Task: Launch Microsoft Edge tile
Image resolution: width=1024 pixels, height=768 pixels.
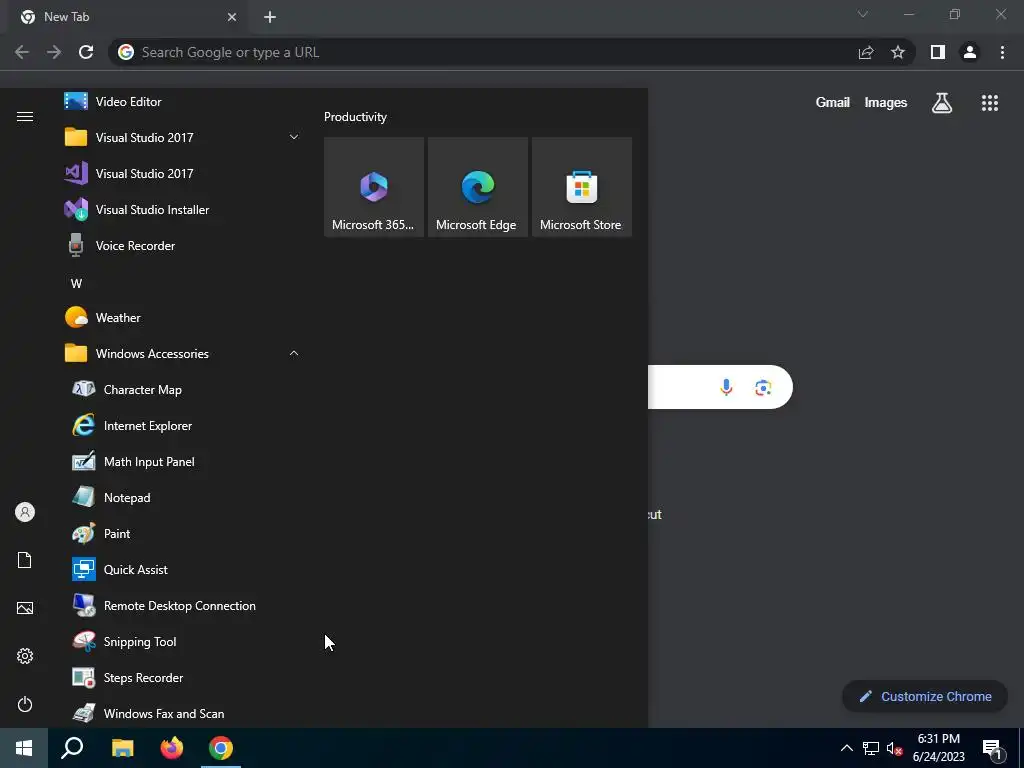Action: coord(477,187)
